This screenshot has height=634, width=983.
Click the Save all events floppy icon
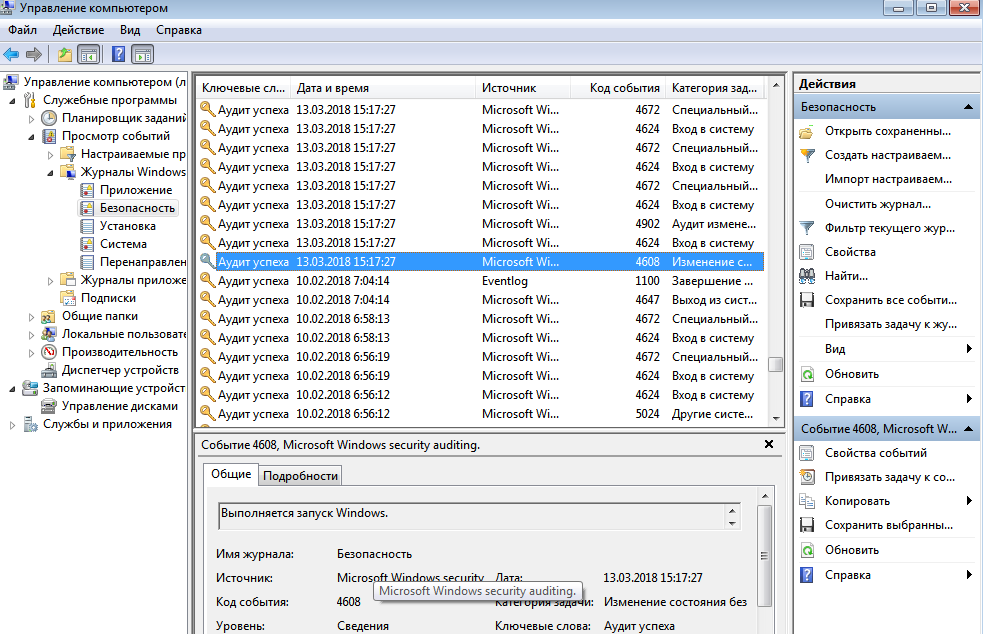coord(807,300)
